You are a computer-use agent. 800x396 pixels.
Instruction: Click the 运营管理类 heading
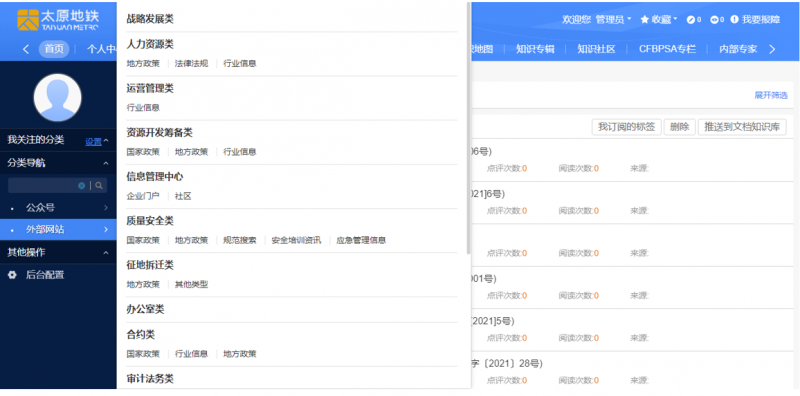tap(150, 88)
